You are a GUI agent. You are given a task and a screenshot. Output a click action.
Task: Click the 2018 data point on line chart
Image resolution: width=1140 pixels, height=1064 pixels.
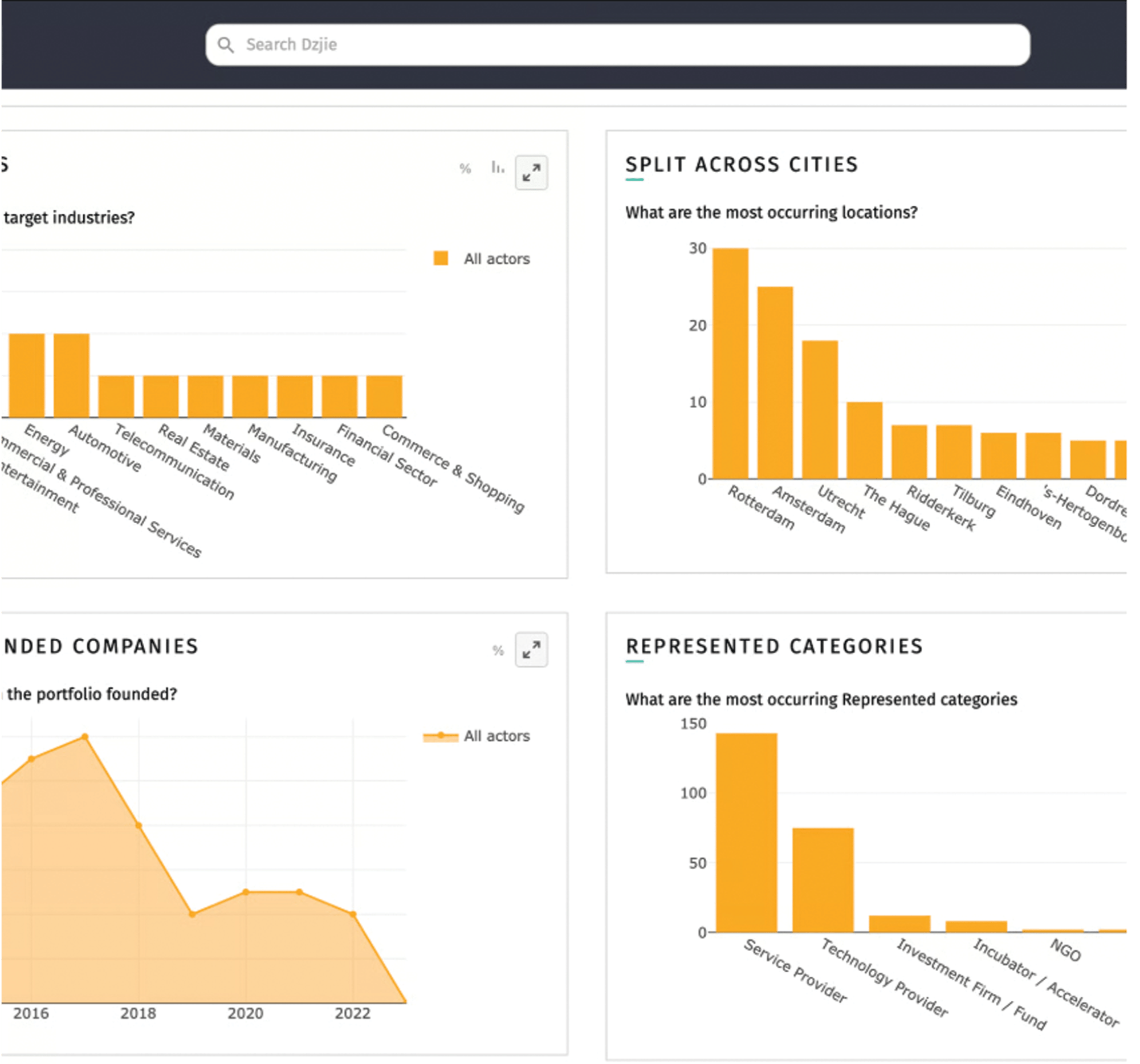click(x=139, y=826)
